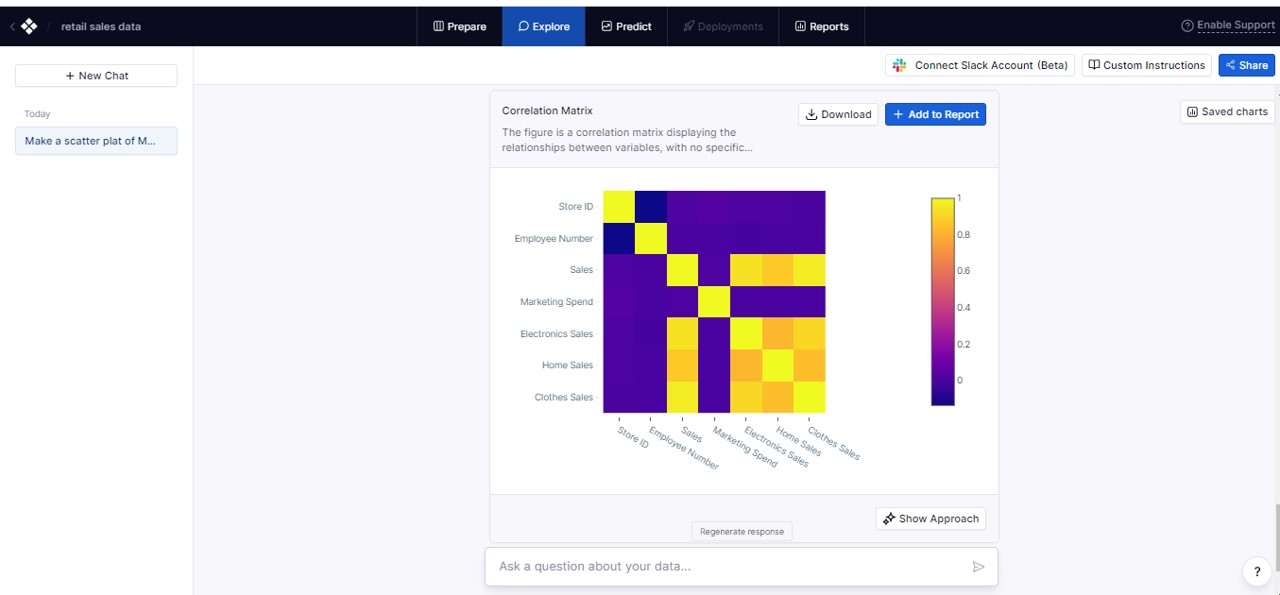Expand the Show Approach section
This screenshot has width=1280, height=595.
point(930,519)
